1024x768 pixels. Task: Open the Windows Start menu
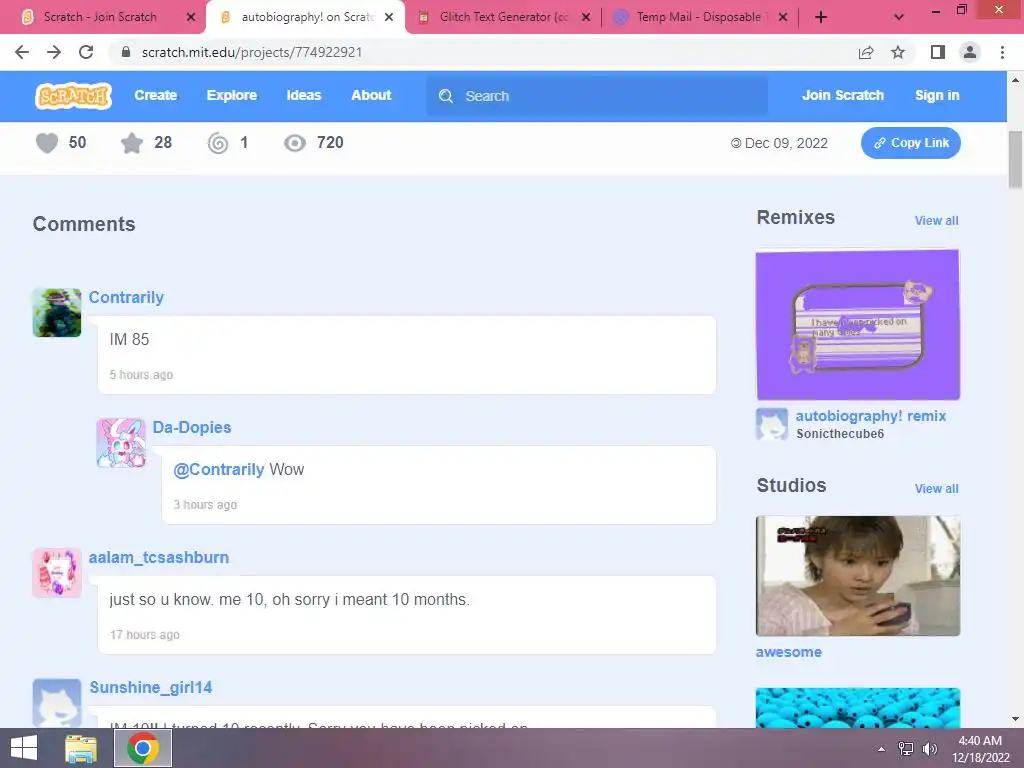pos(24,748)
